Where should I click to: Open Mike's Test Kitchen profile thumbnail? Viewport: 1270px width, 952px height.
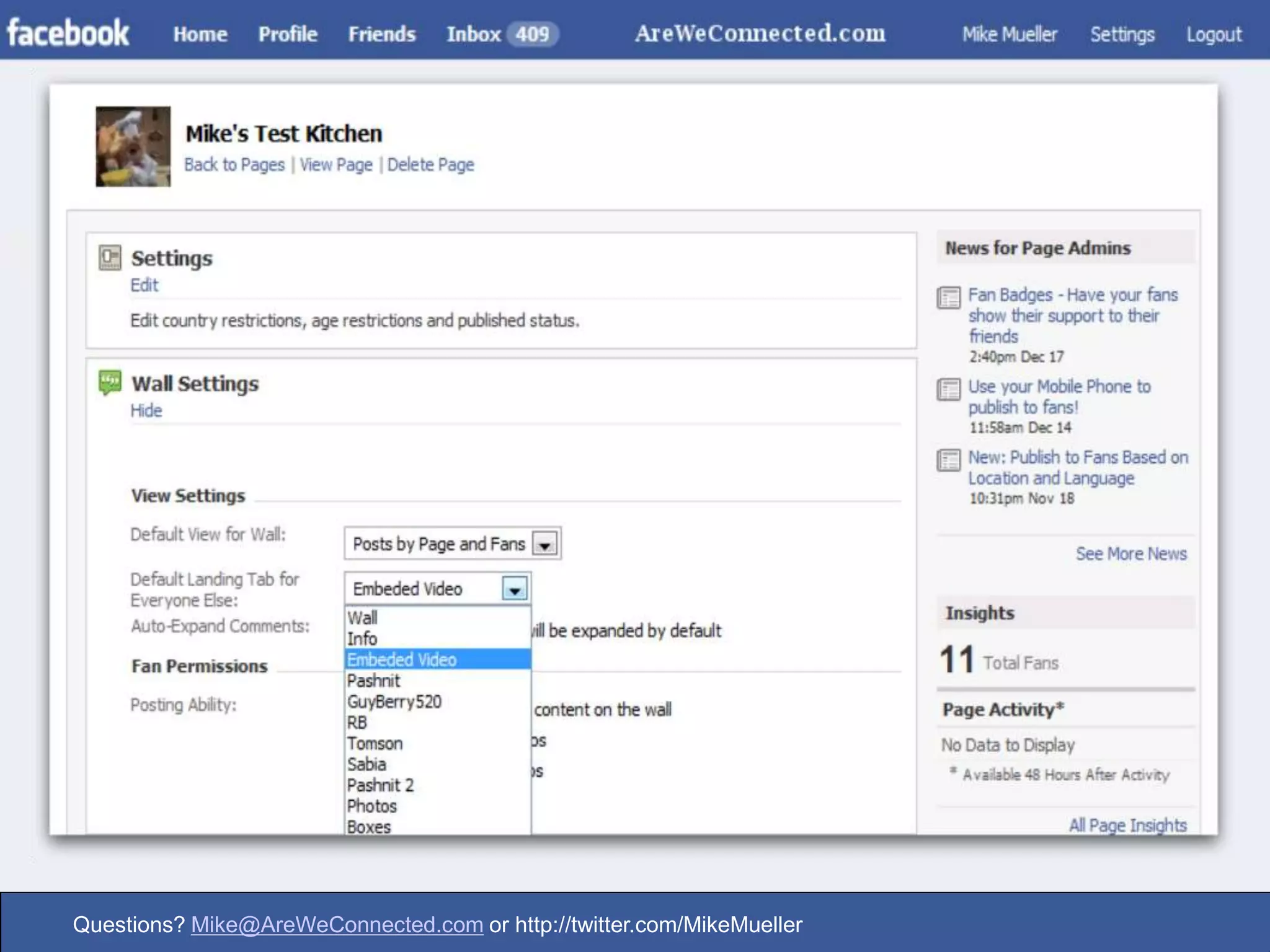133,146
